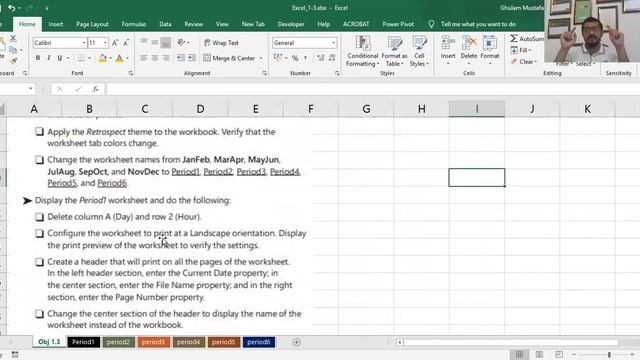This screenshot has width=640, height=360.
Task: Expand the Merge & Center dropdown arrow
Action: tap(261, 58)
